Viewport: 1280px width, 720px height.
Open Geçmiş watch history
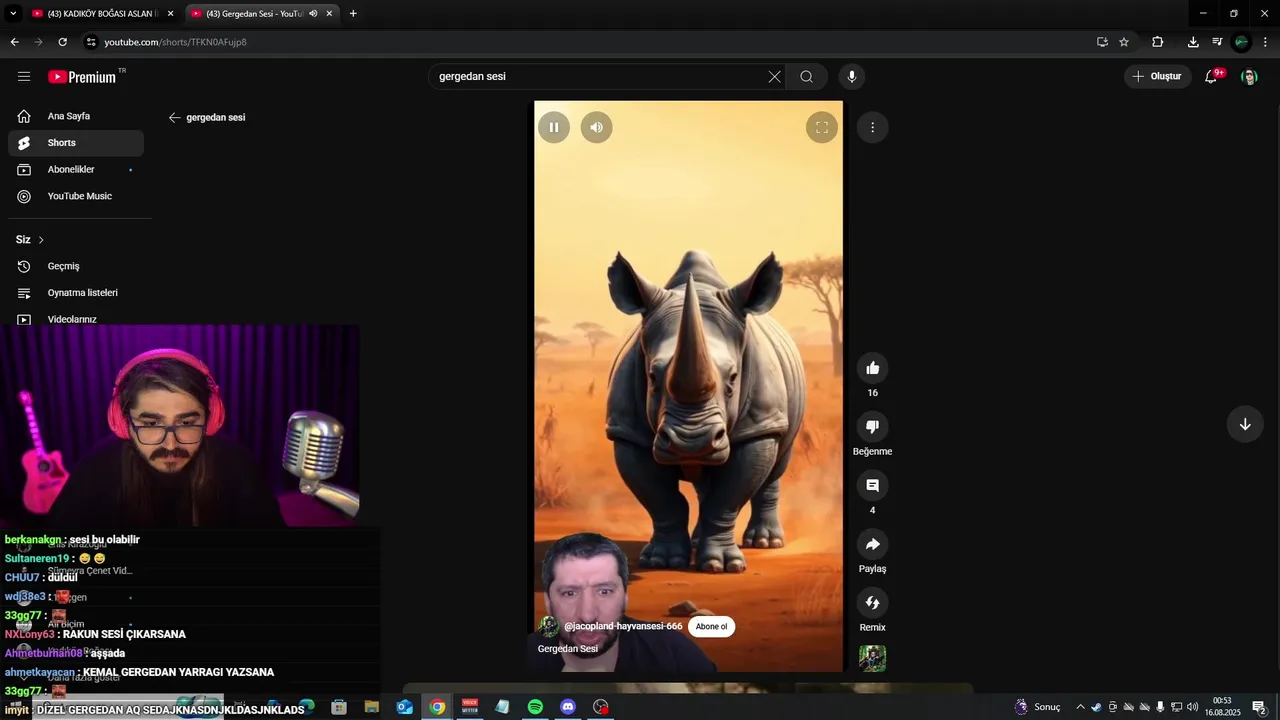(x=76, y=266)
